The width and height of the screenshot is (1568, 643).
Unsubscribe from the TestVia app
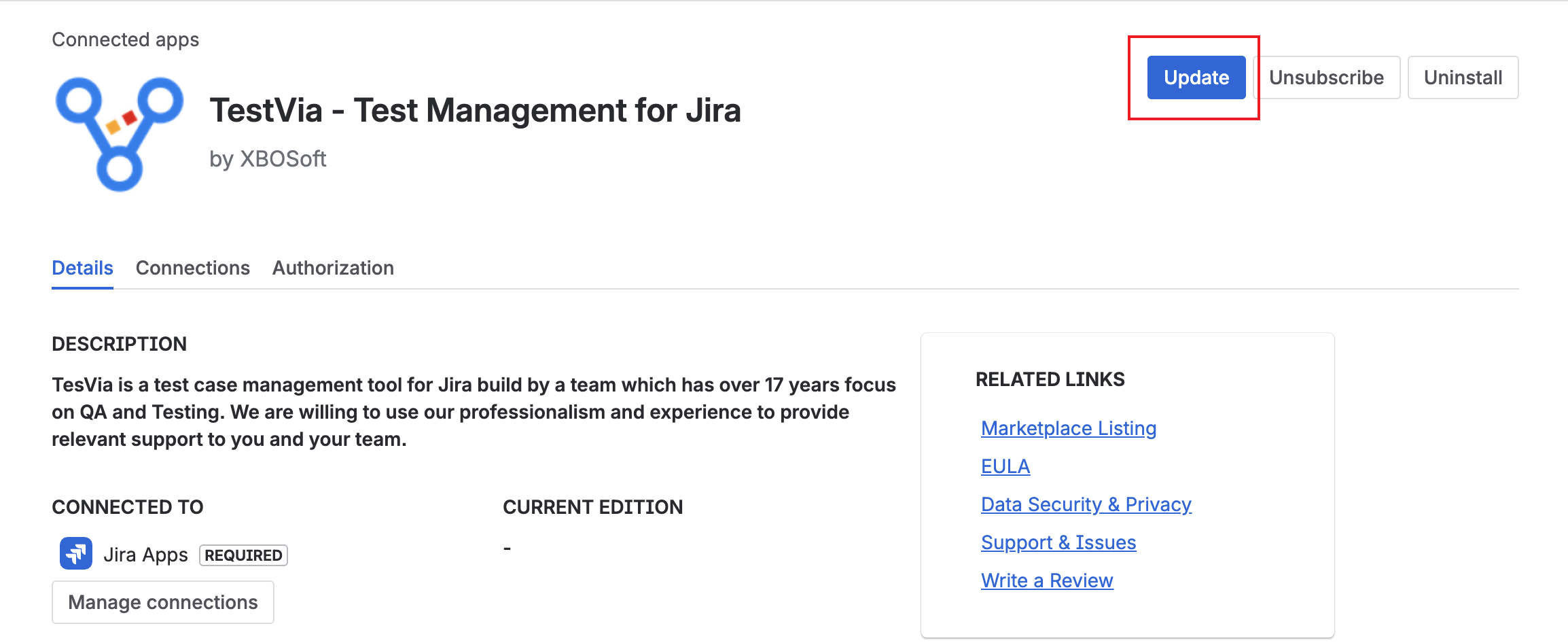pyautogui.click(x=1326, y=77)
